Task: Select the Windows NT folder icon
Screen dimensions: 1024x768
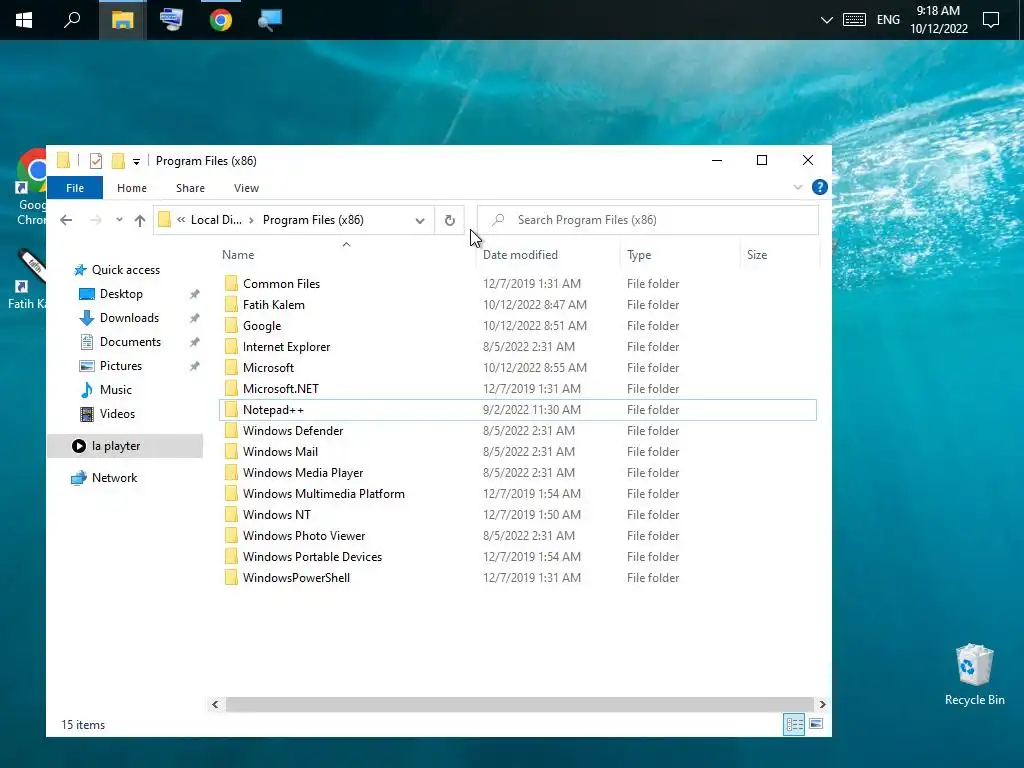Action: pos(231,515)
